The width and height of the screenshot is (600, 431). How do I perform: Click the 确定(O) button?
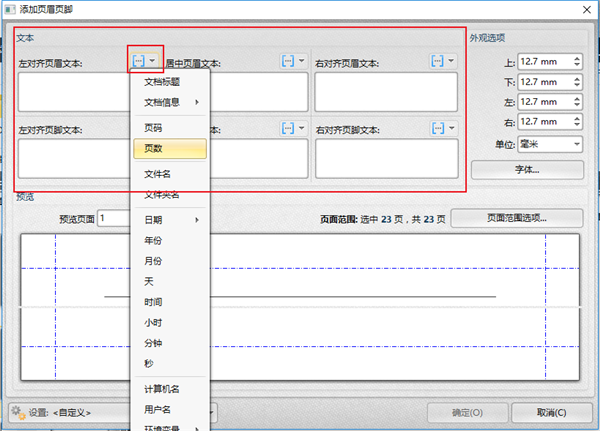(x=468, y=413)
